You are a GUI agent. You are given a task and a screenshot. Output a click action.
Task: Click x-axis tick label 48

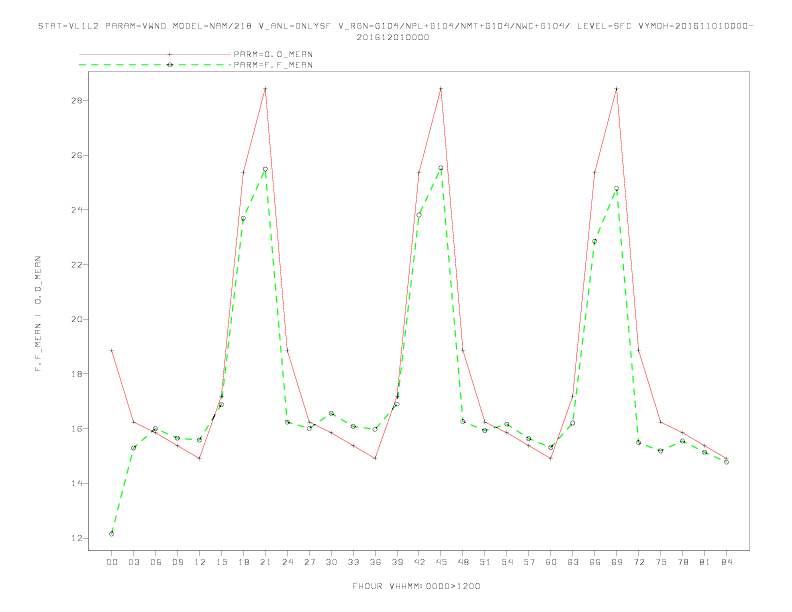tap(463, 562)
